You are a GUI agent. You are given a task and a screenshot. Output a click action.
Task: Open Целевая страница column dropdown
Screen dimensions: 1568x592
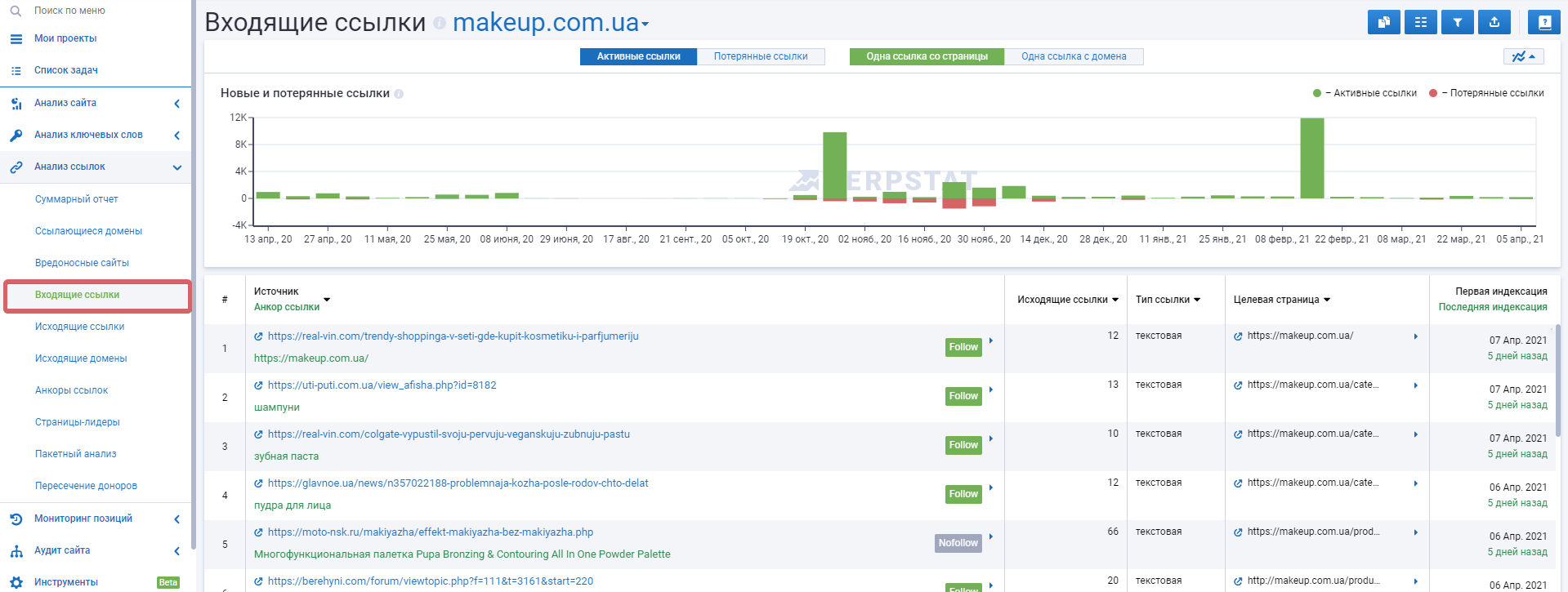(x=1327, y=300)
